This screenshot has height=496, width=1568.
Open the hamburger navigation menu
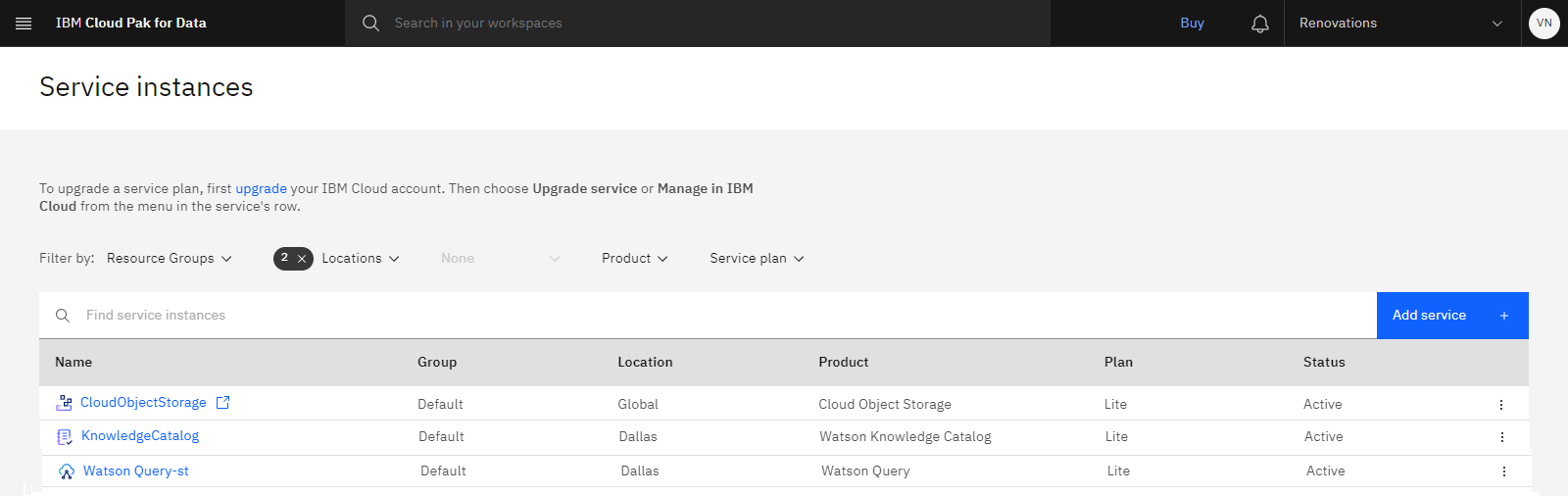point(24,23)
